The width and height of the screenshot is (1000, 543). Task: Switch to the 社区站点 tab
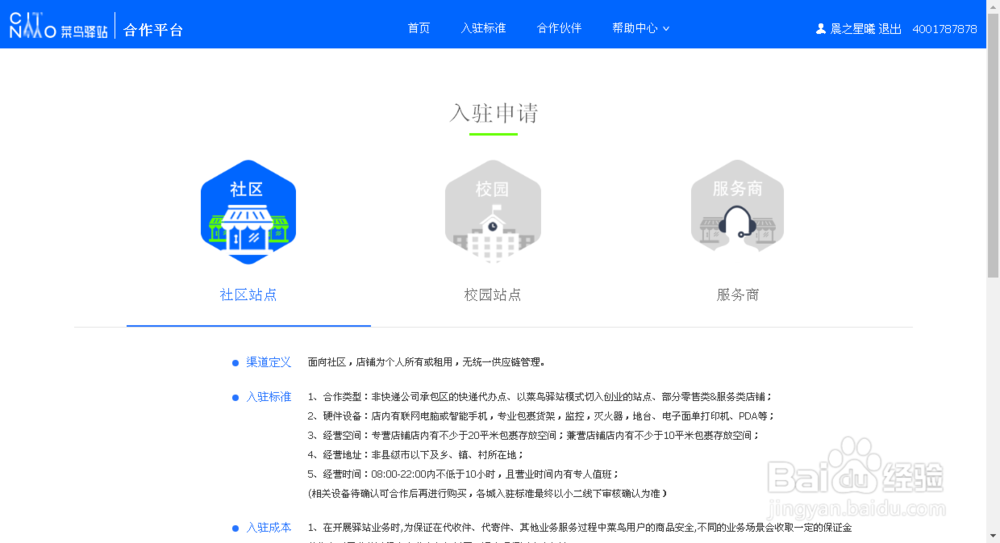pyautogui.click(x=248, y=295)
